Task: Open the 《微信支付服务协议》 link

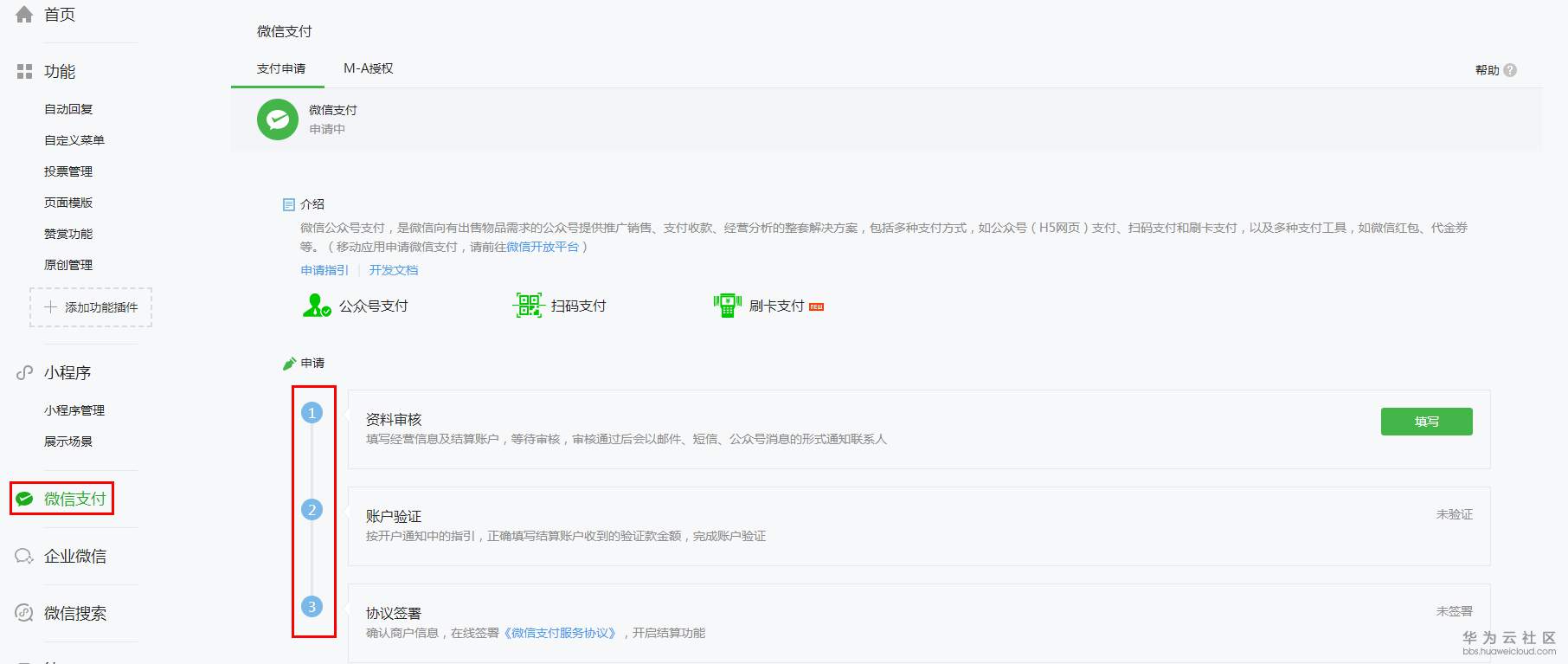Action: (560, 633)
